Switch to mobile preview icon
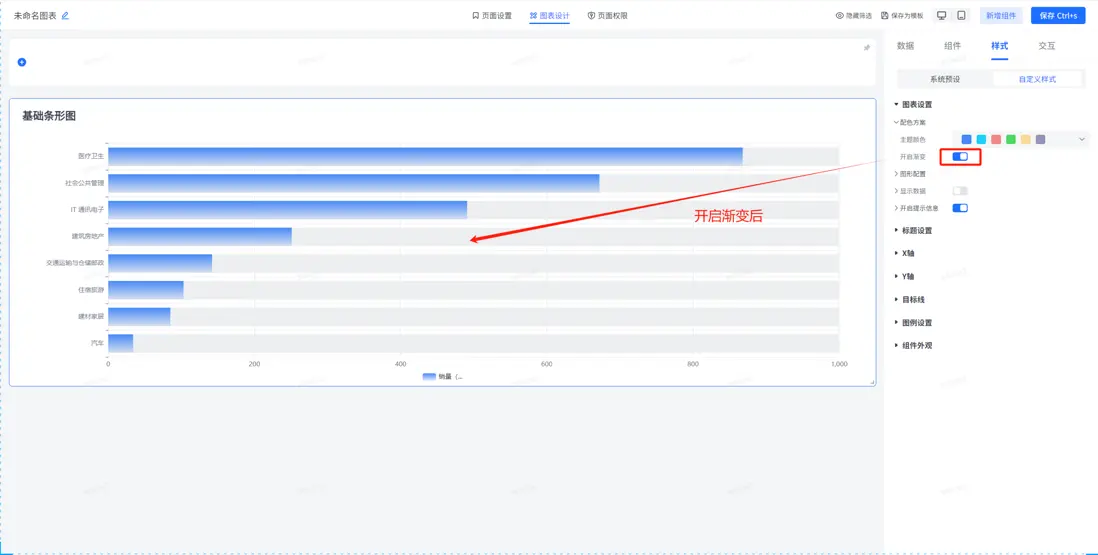1098x555 pixels. coord(961,15)
